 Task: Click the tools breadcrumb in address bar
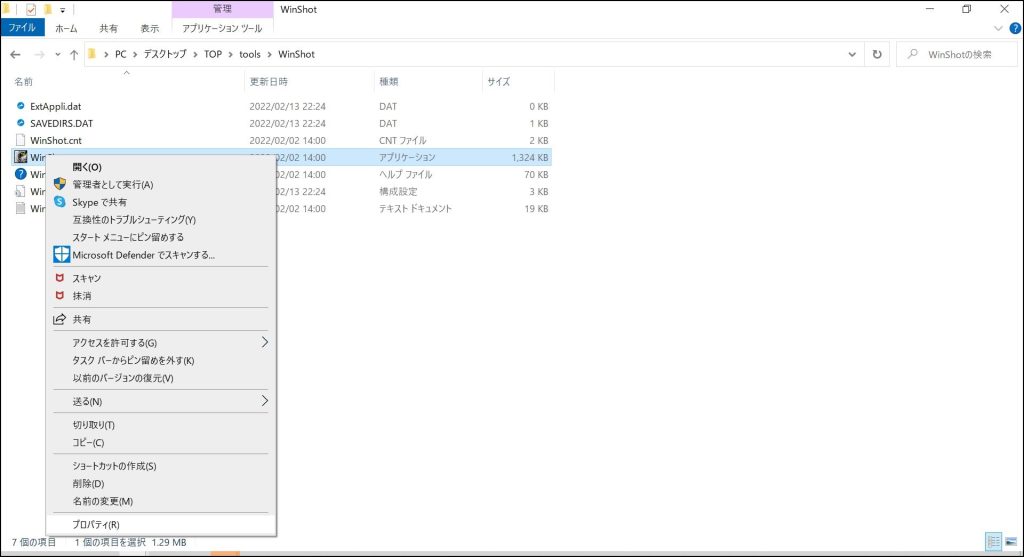click(249, 55)
